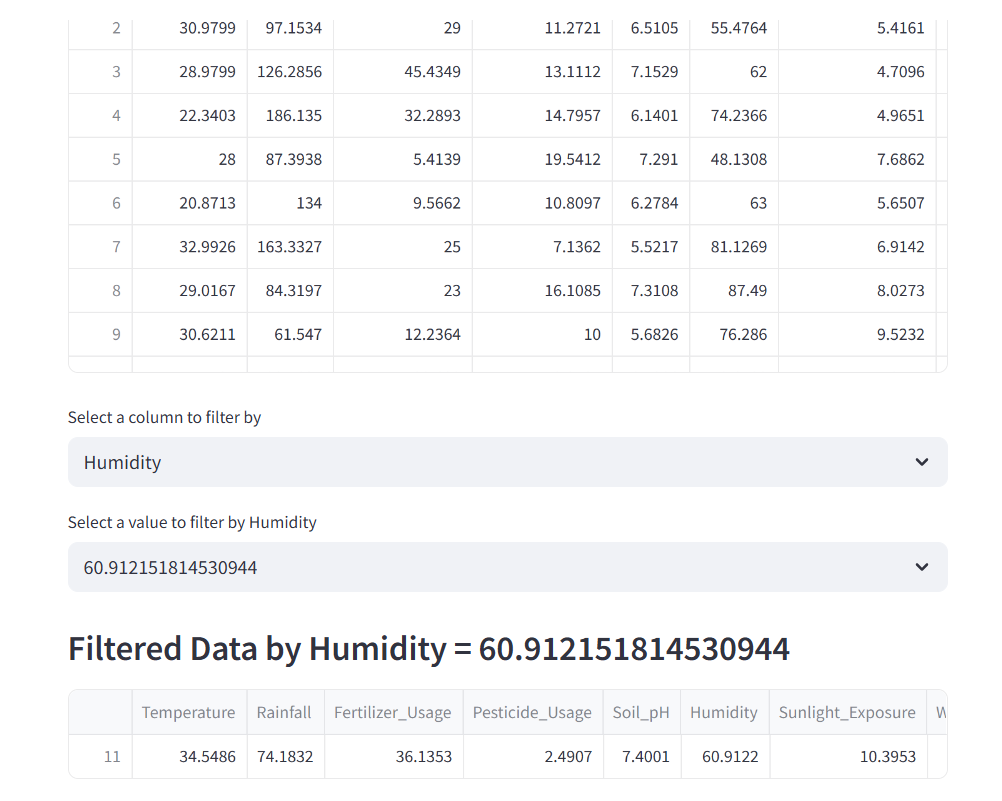
Task: Select row index 3 in the upper table
Action: 100,72
